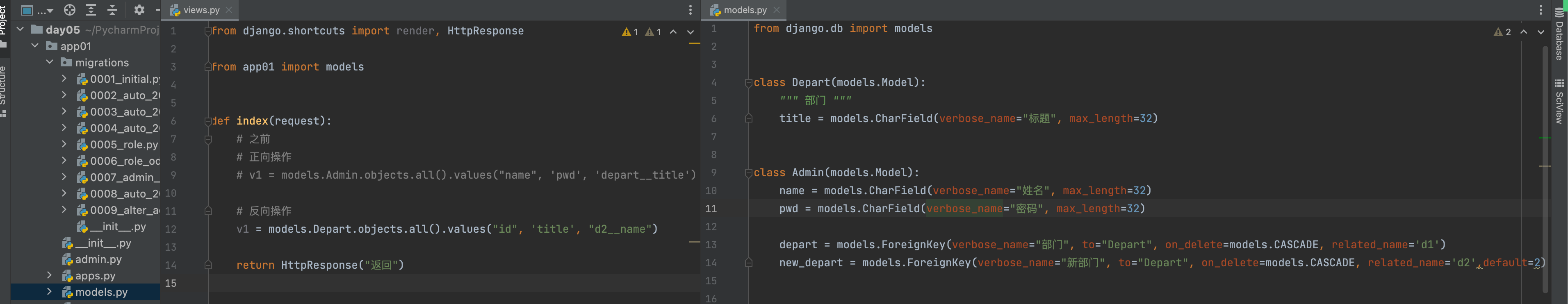
Task: Click the Collapse All icon in project toolbar
Action: click(113, 10)
